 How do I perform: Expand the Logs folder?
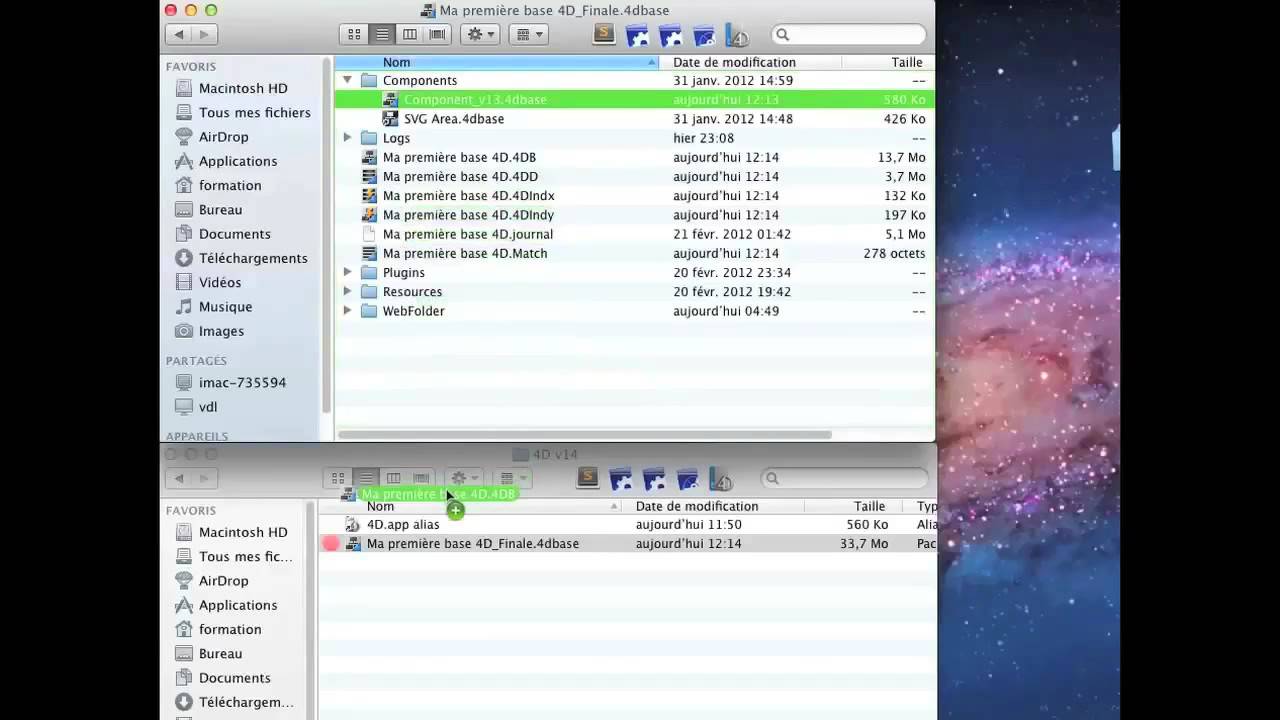coord(347,138)
